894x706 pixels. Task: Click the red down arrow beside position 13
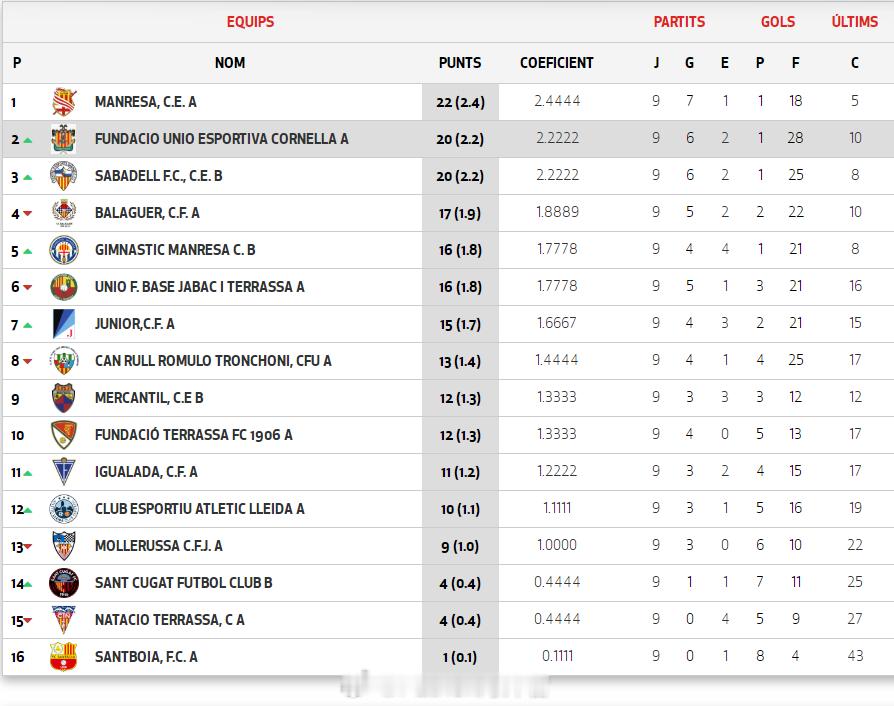point(27,546)
